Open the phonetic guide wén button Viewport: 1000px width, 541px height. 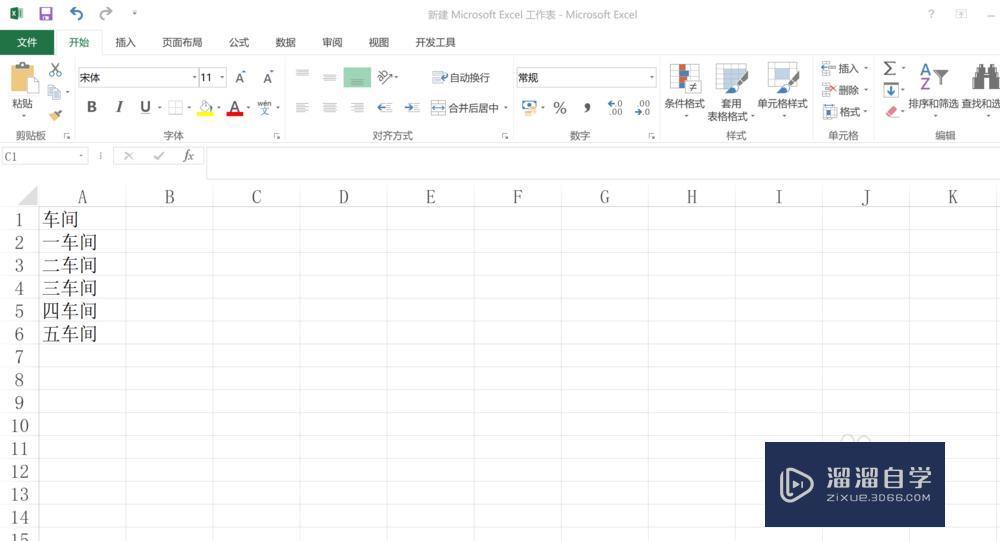coord(265,107)
